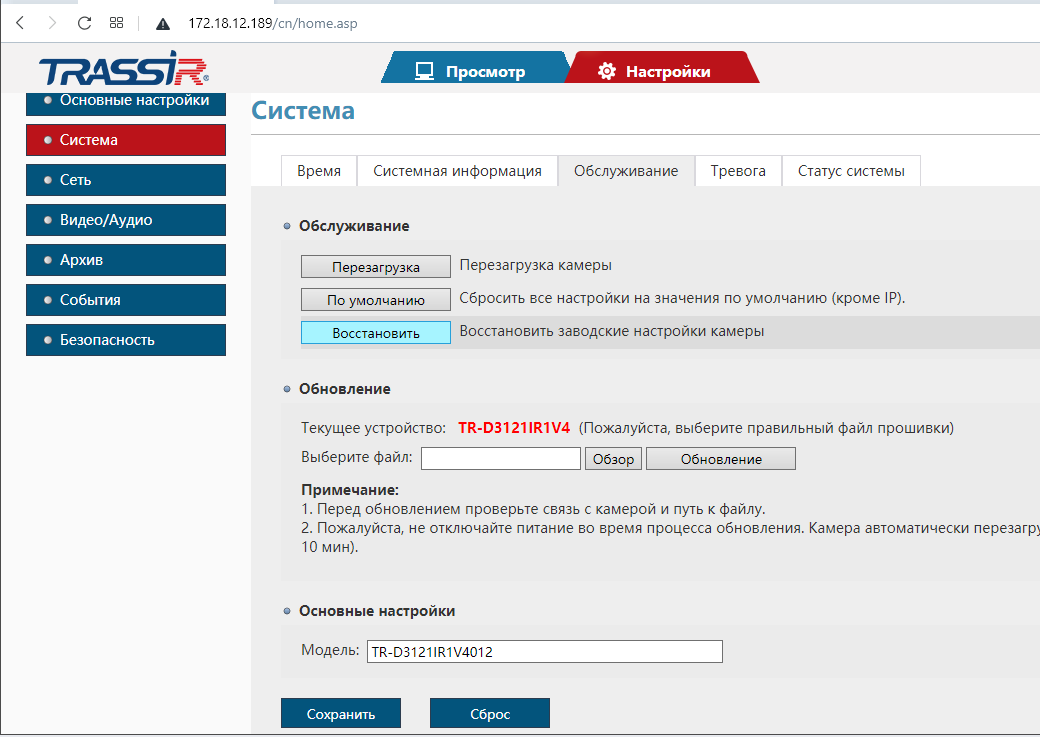Viewport: 1040px width, 737px height.
Task: Open the Сеть sidebar section
Action: pyautogui.click(x=126, y=180)
